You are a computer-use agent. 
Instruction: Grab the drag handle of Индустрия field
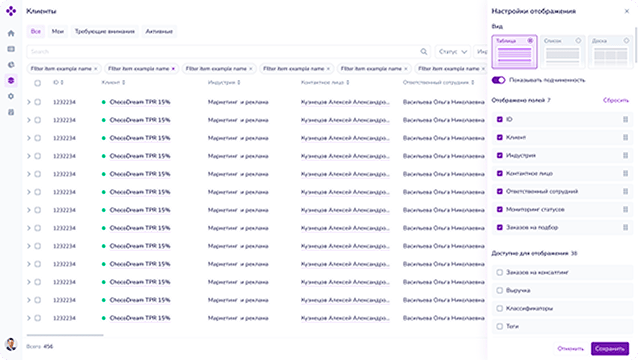click(625, 155)
